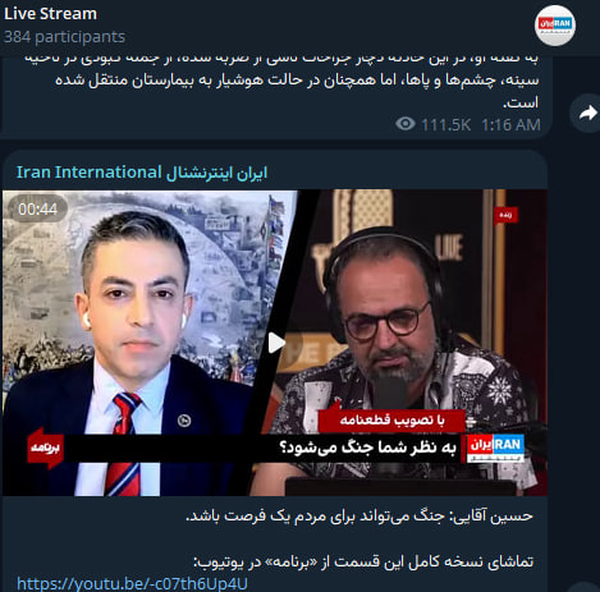Click the forward arrow beside the 1:16 AM message
Image resolution: width=600 pixels, height=592 pixels.
point(587,113)
